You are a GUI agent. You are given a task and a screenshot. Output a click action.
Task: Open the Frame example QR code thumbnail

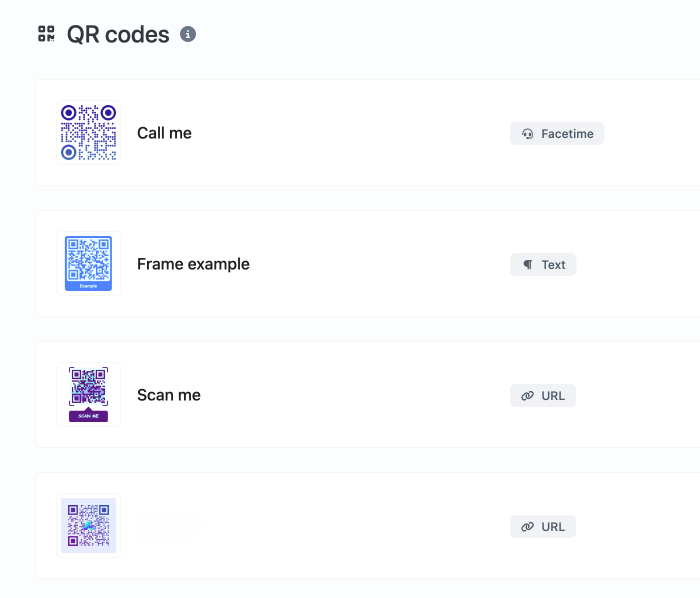click(x=88, y=263)
